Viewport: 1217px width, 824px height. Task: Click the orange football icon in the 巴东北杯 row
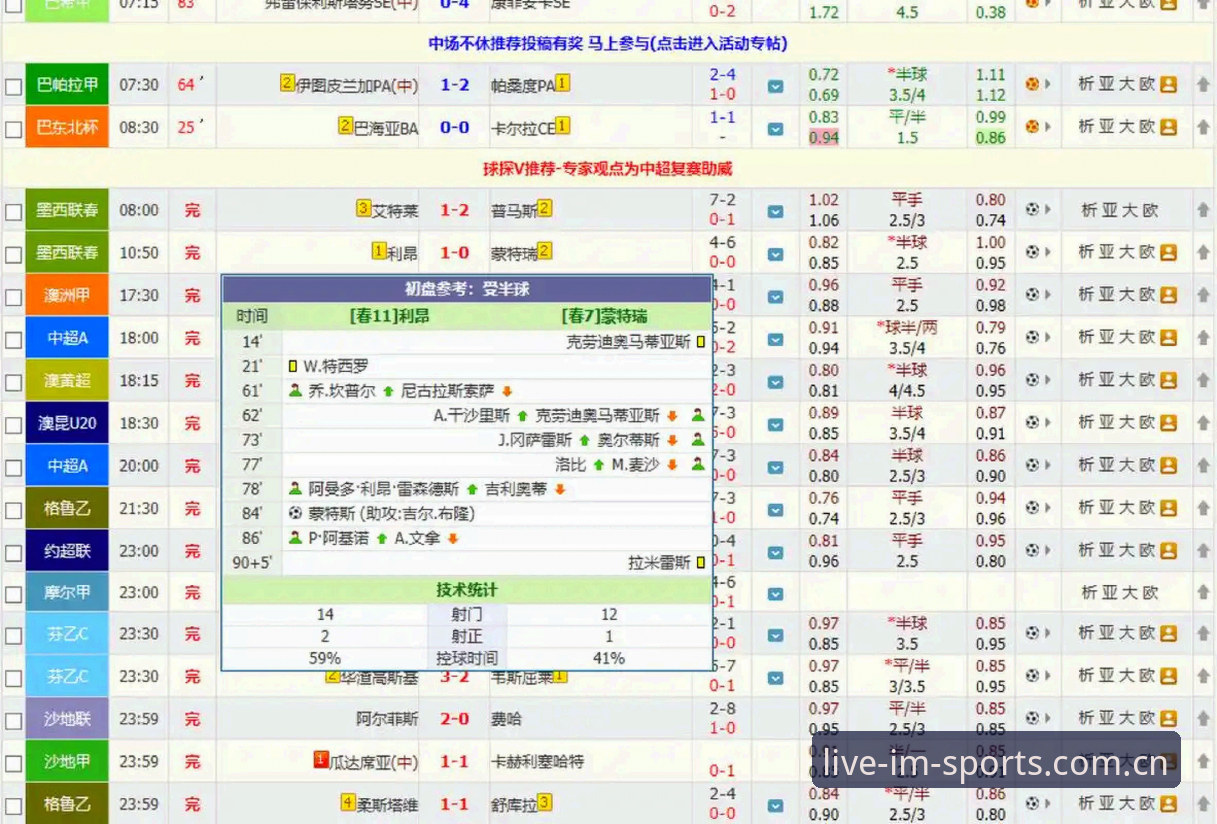pos(1032,127)
